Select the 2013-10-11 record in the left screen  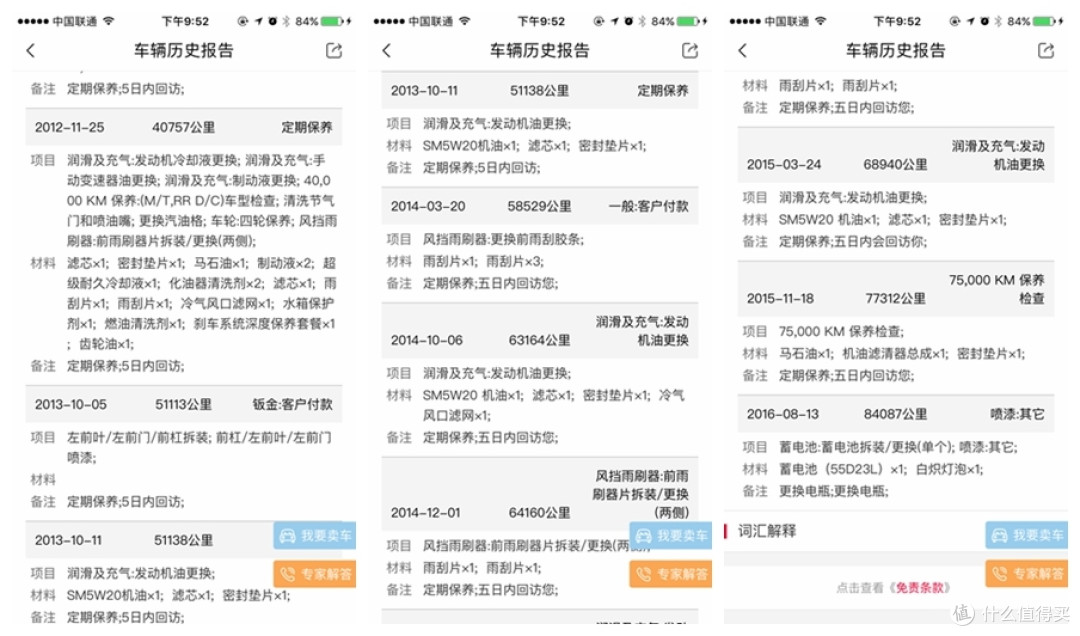tap(184, 540)
